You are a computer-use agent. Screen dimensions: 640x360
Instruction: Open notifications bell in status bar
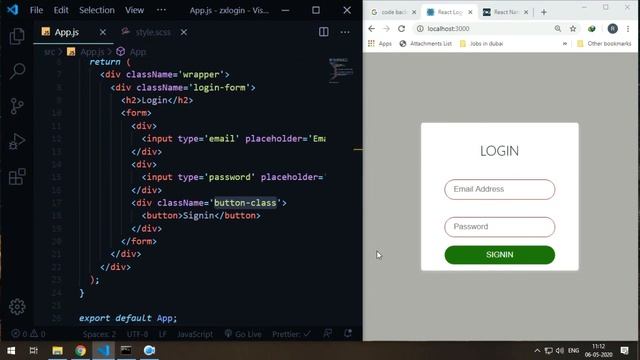[348, 333]
